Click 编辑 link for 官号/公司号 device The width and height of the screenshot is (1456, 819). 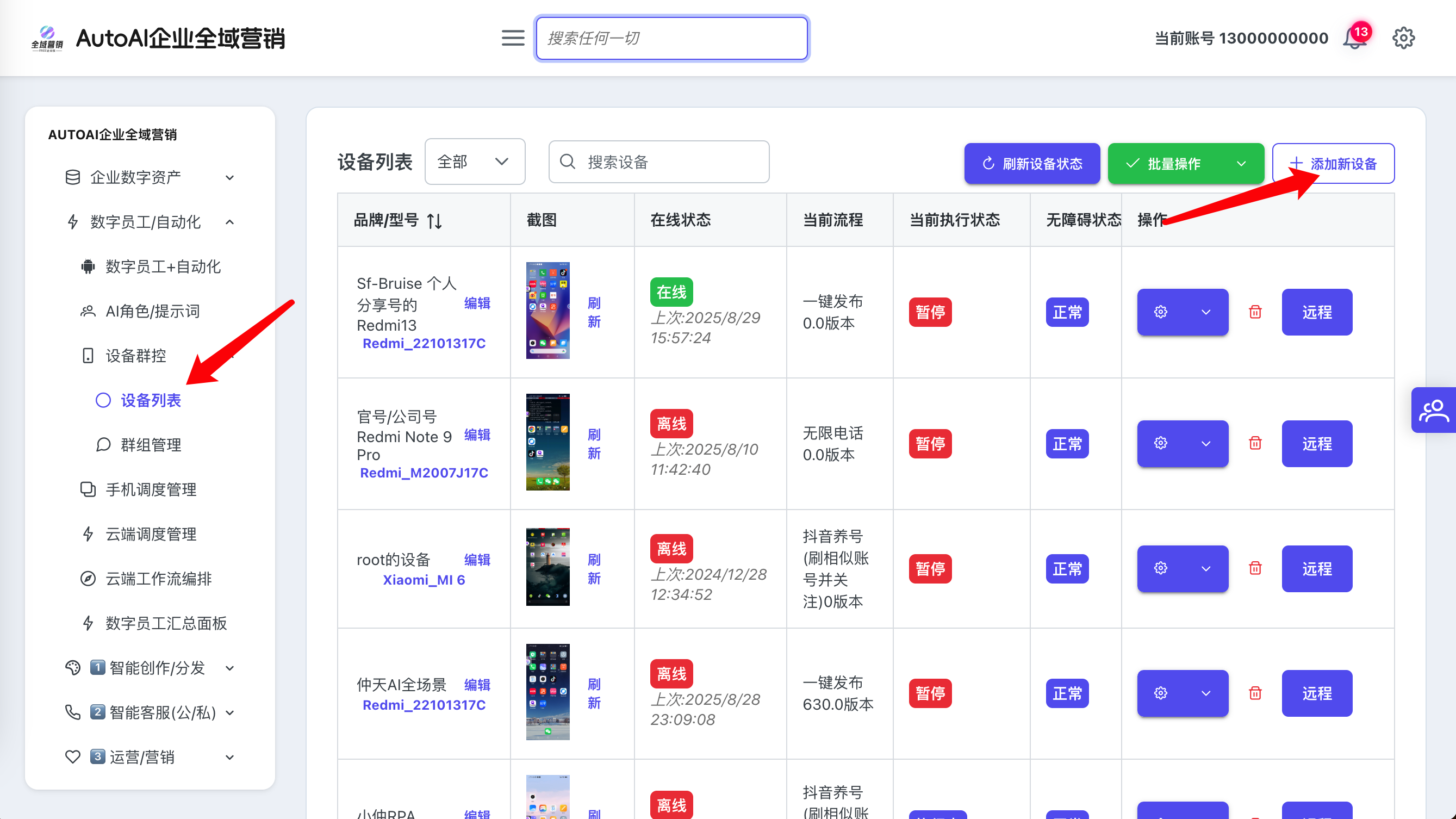point(477,435)
